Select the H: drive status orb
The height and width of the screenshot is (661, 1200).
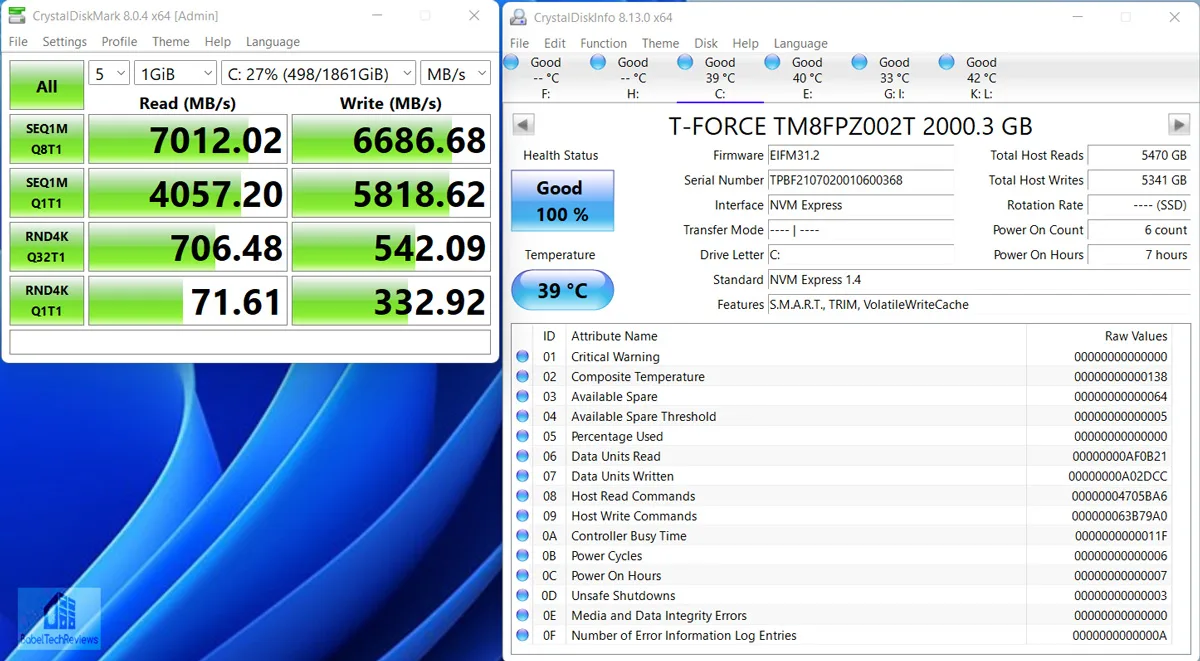(599, 63)
